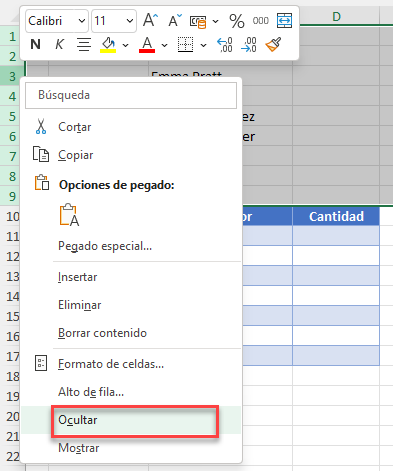Decrease decimal places
393x471 pixels.
pos(249,45)
